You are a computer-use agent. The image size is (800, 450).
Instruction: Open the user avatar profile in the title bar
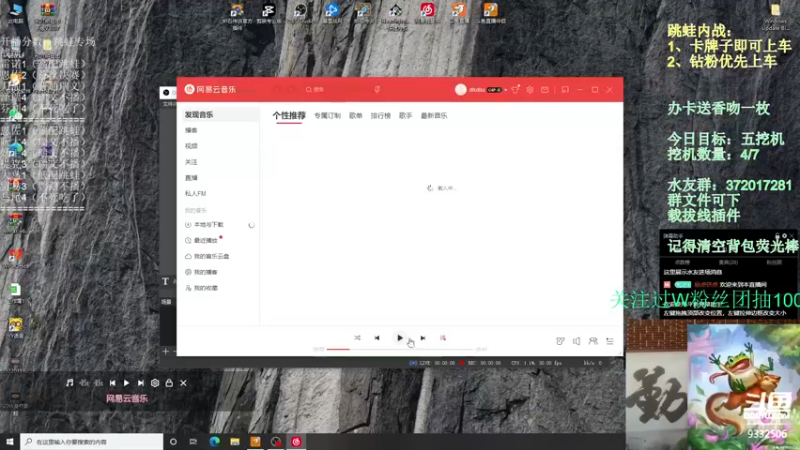point(461,89)
